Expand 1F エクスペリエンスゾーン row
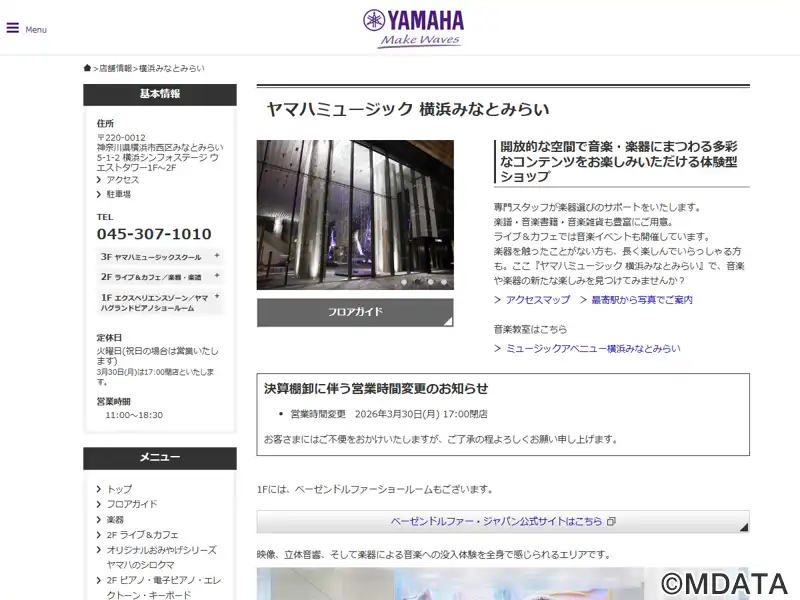800x600 pixels. 160,302
